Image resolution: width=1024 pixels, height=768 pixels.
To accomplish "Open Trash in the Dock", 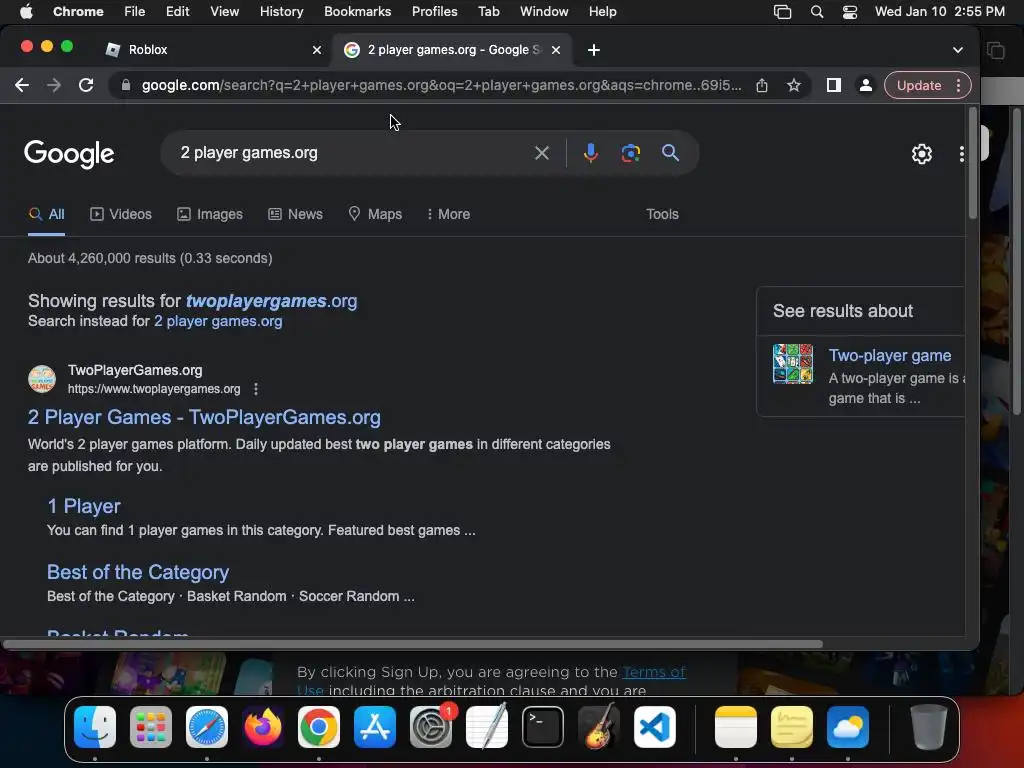I will (929, 727).
